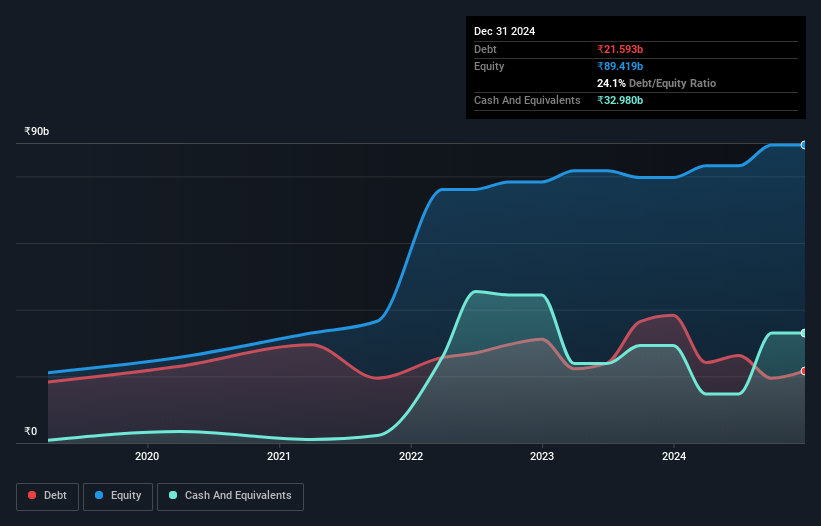
Task: Click the 2022 x-axis label
Action: [410, 456]
